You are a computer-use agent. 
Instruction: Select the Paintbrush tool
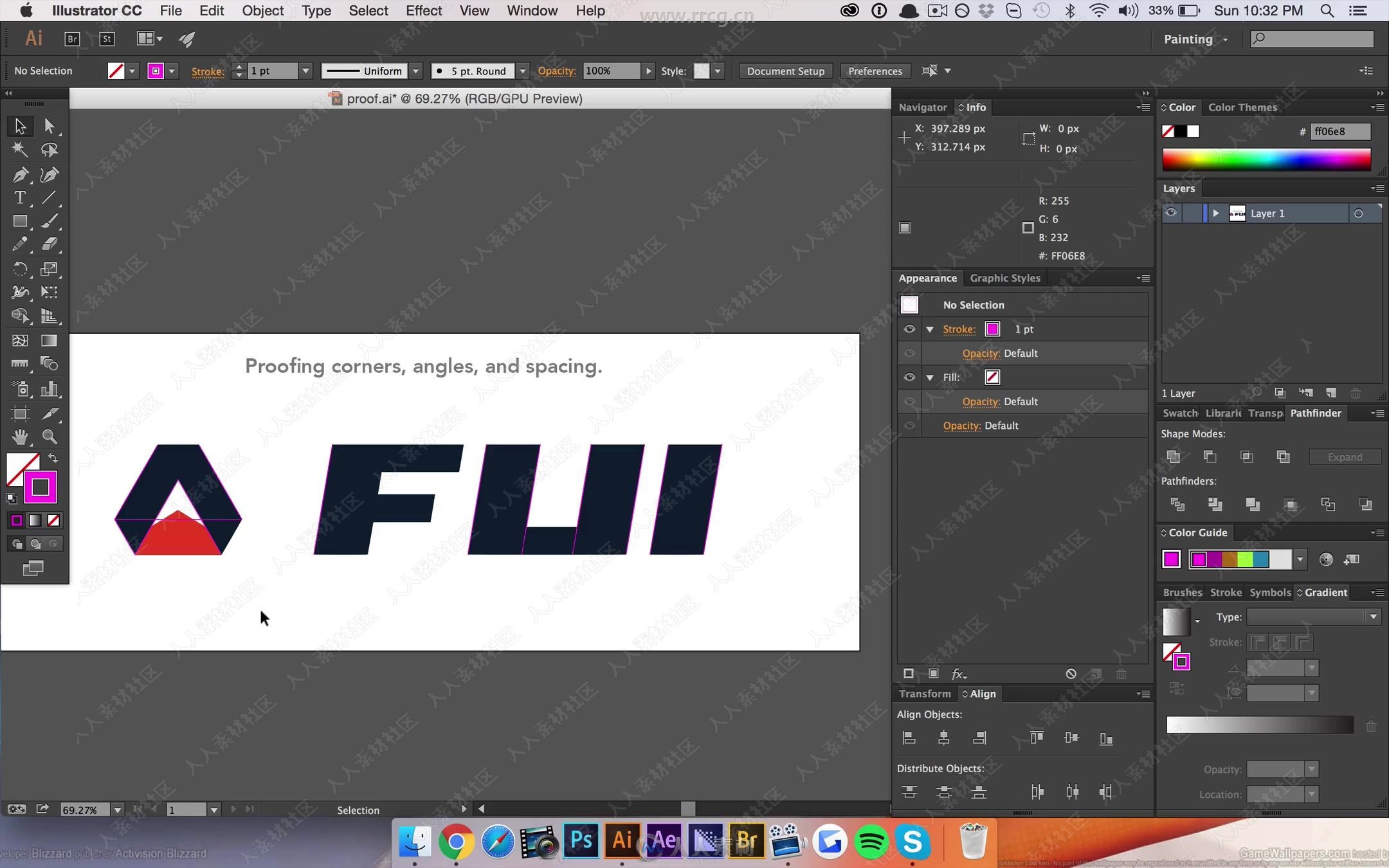(50, 221)
